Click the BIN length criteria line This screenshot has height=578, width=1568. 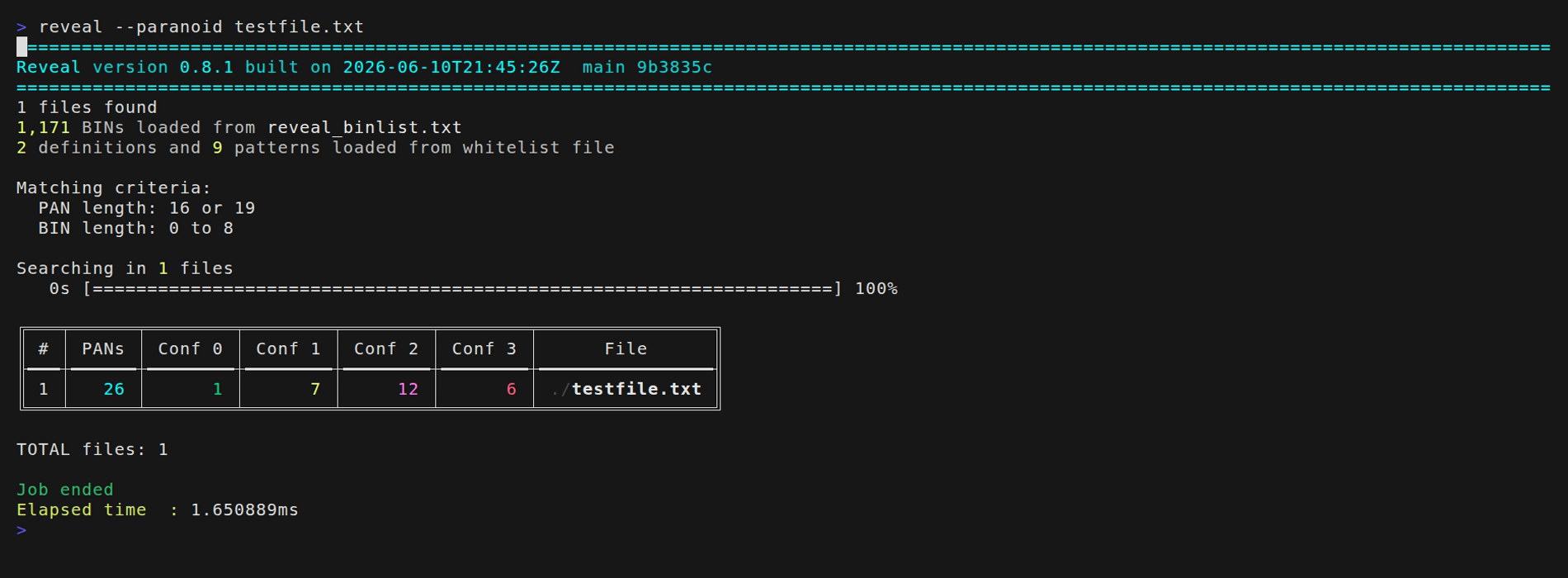click(135, 228)
